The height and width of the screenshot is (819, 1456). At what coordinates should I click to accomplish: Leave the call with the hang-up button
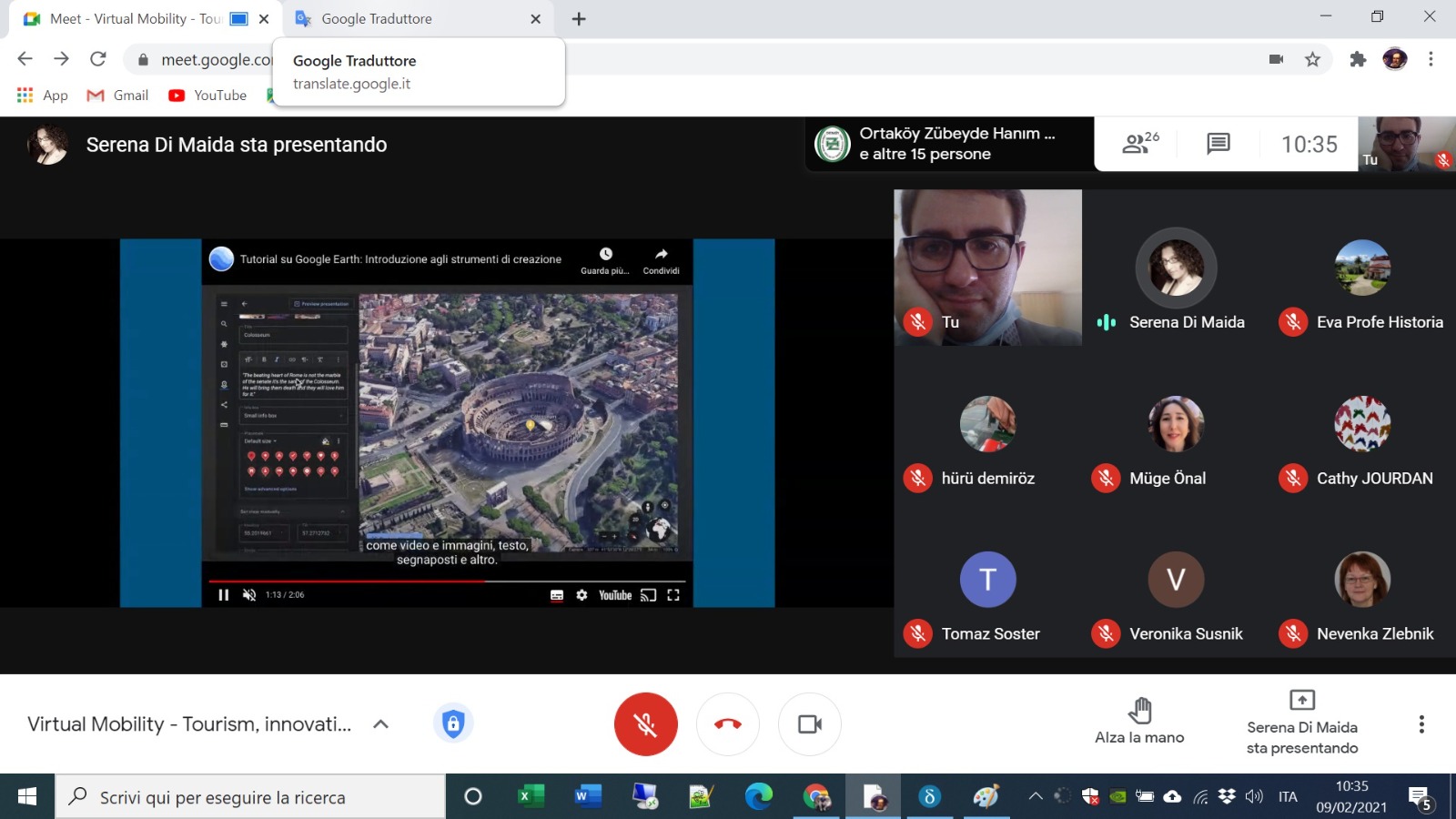tap(728, 724)
